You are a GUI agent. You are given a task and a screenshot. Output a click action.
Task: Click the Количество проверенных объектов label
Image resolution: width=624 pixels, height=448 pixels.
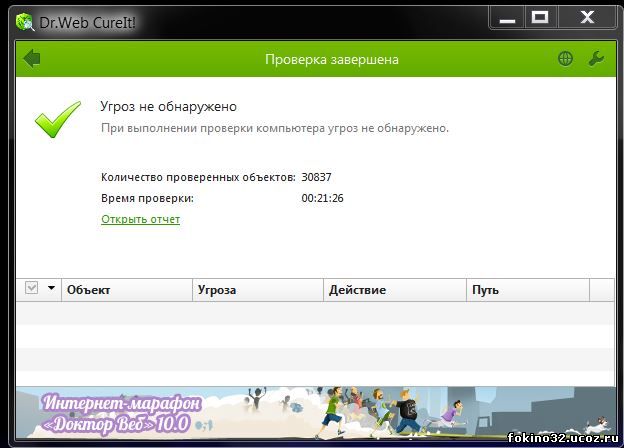tap(198, 177)
